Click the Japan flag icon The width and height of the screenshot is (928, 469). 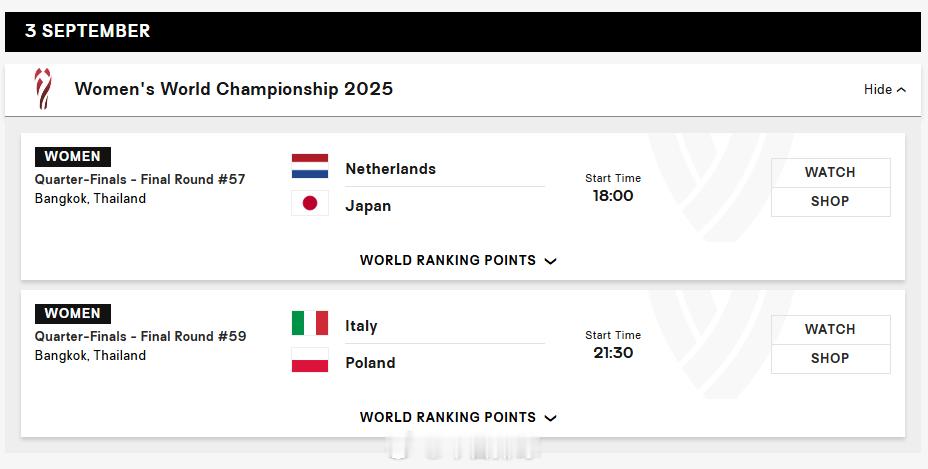(310, 203)
